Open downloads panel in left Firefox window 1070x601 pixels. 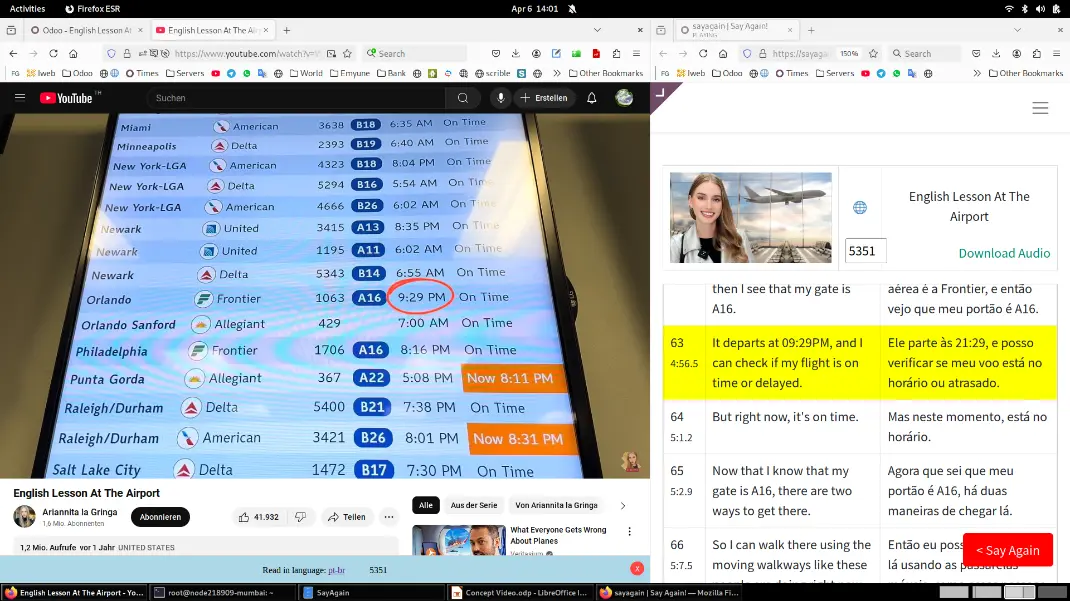click(x=516, y=53)
